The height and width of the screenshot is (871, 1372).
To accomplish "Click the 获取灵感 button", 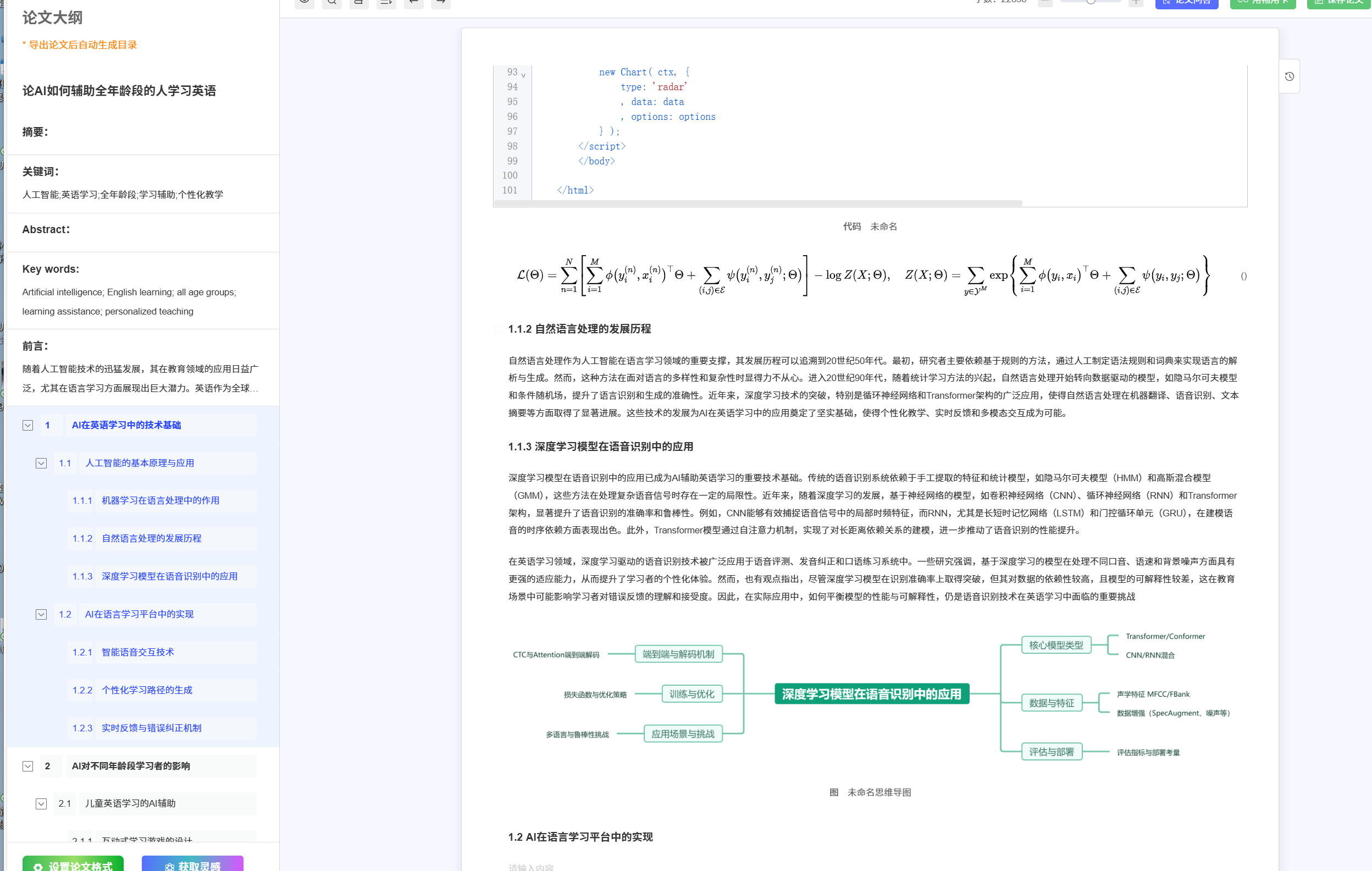I will (x=192, y=864).
